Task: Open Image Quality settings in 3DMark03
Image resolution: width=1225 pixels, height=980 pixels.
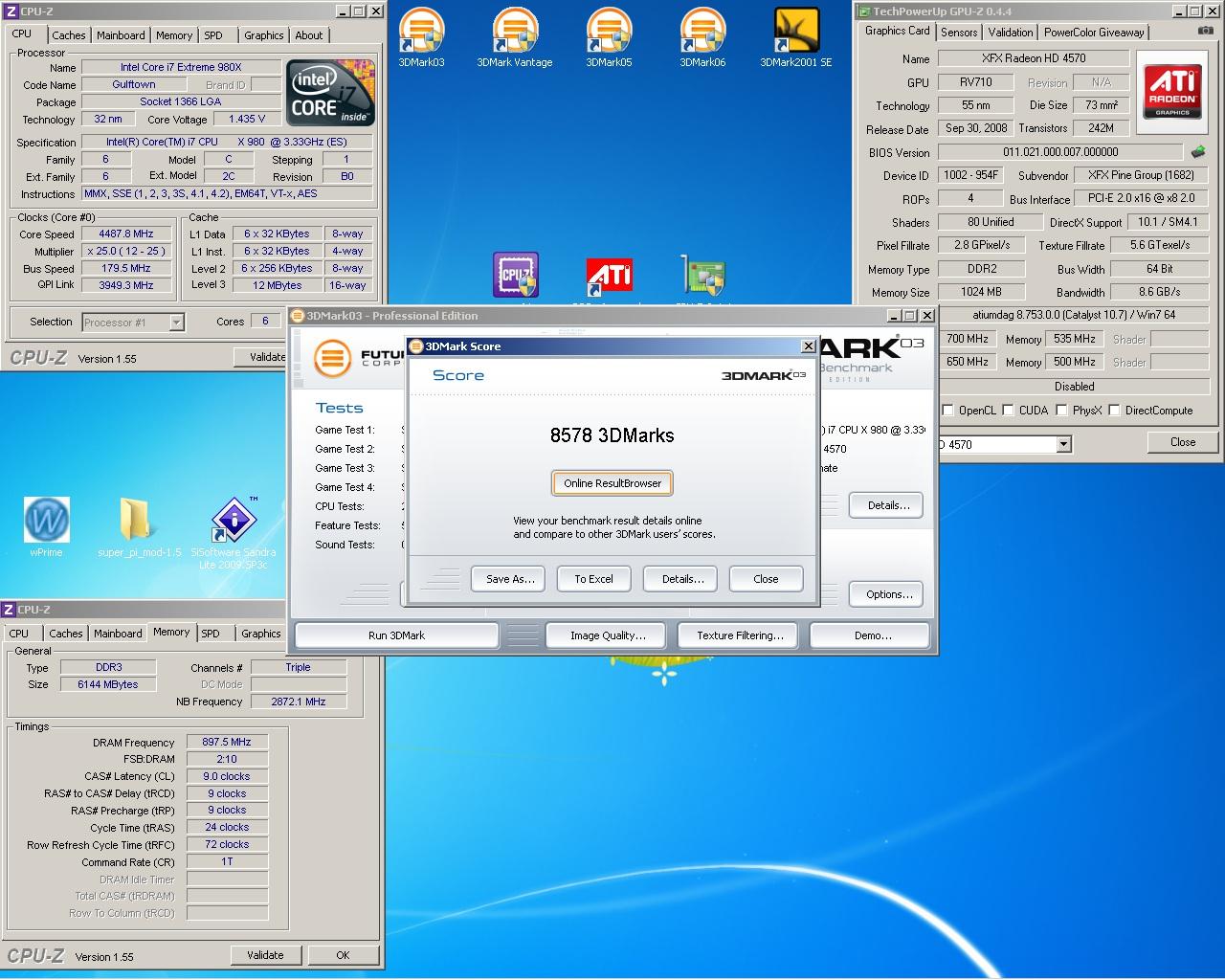Action: click(608, 635)
